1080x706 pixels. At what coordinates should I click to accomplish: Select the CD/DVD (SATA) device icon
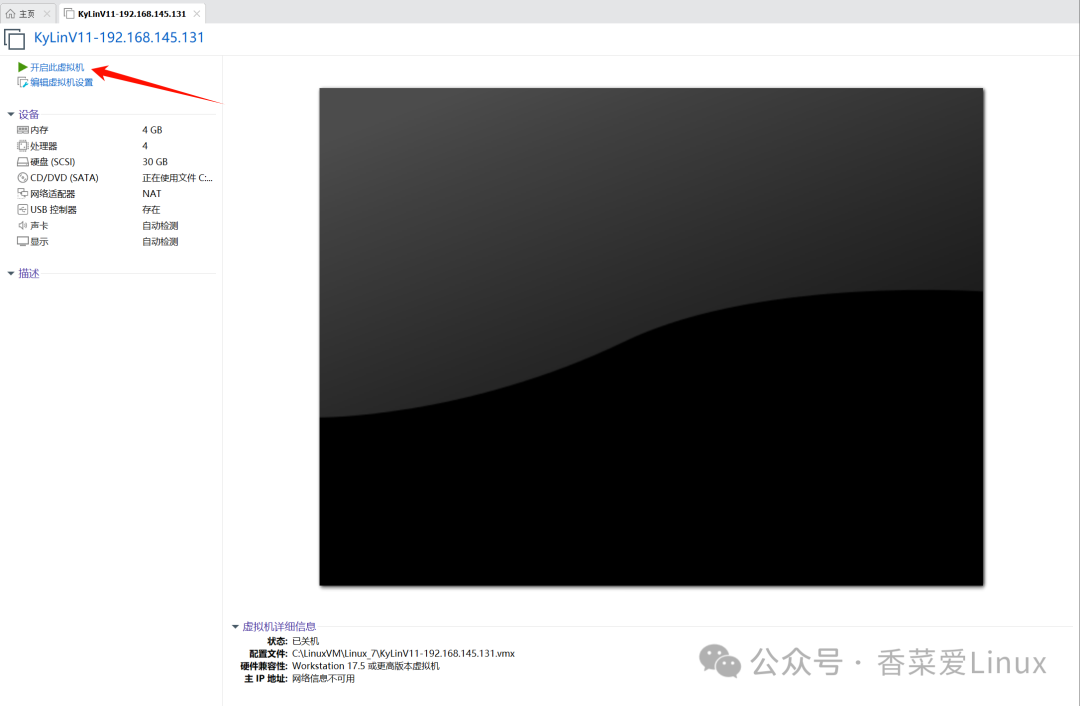23,178
